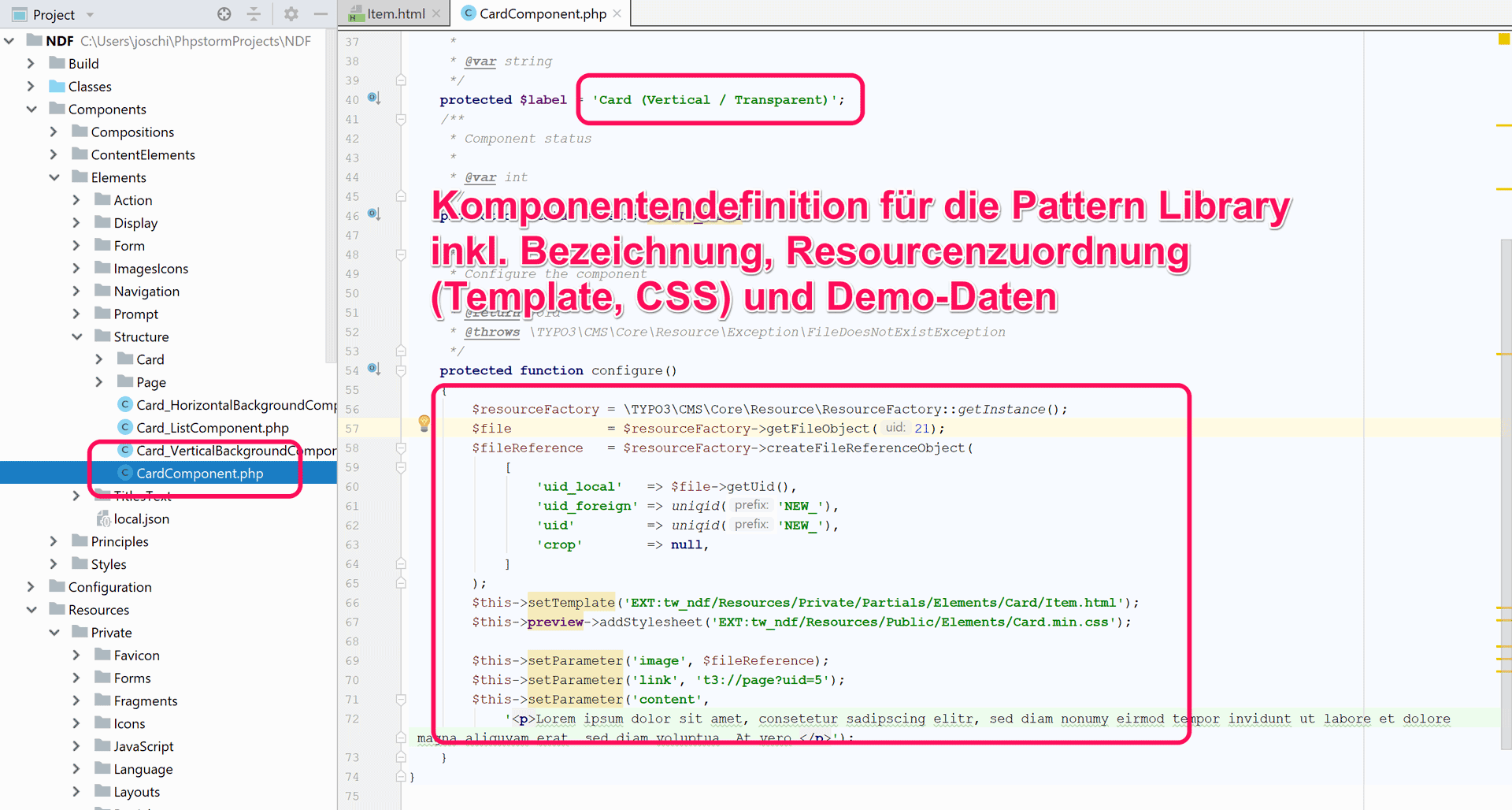Click the override gutter icon on line 46
The height and width of the screenshot is (810, 1512).
tap(374, 214)
